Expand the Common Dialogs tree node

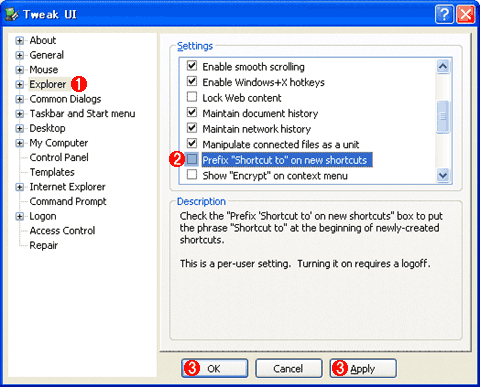[x=19, y=99]
